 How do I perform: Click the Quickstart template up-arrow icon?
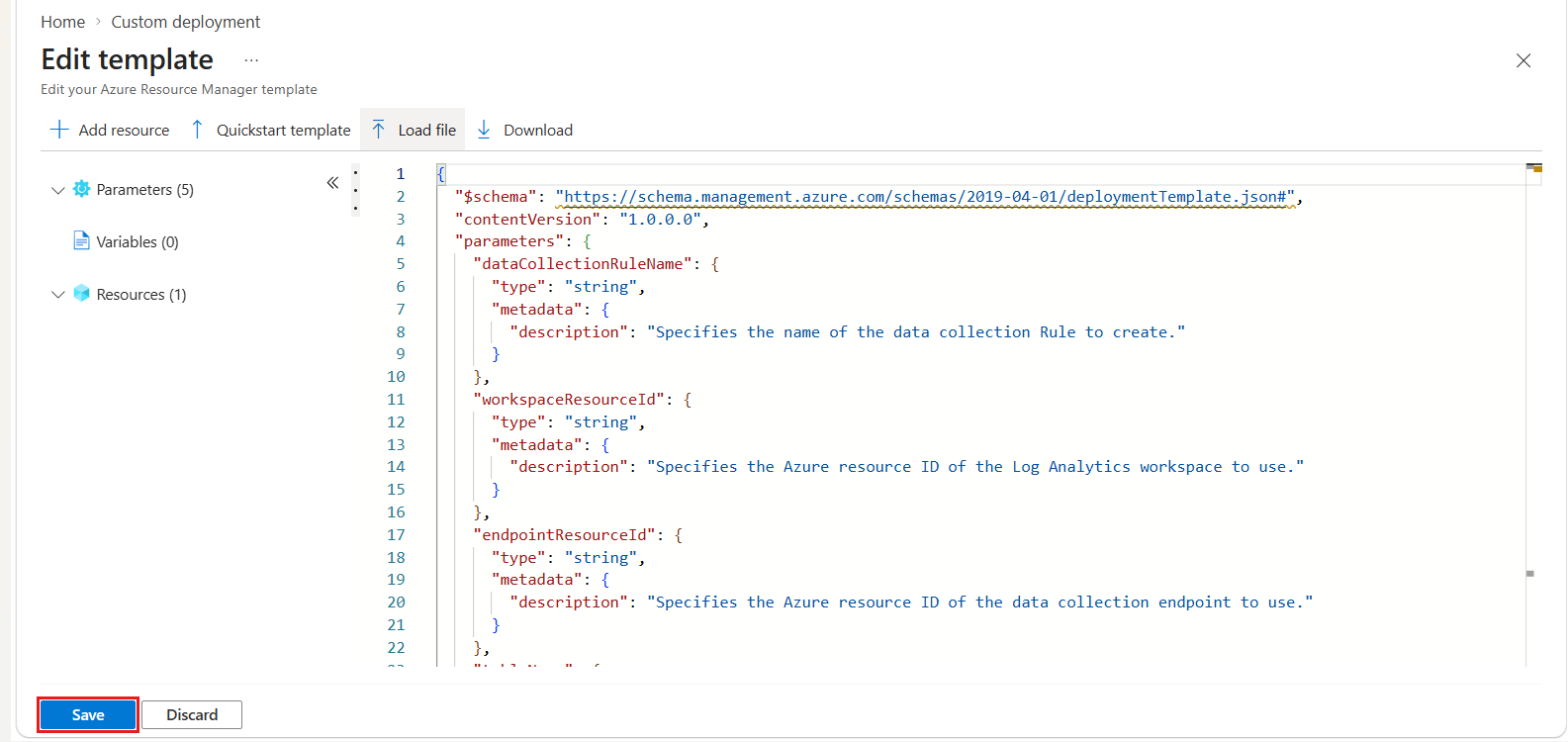pos(197,130)
